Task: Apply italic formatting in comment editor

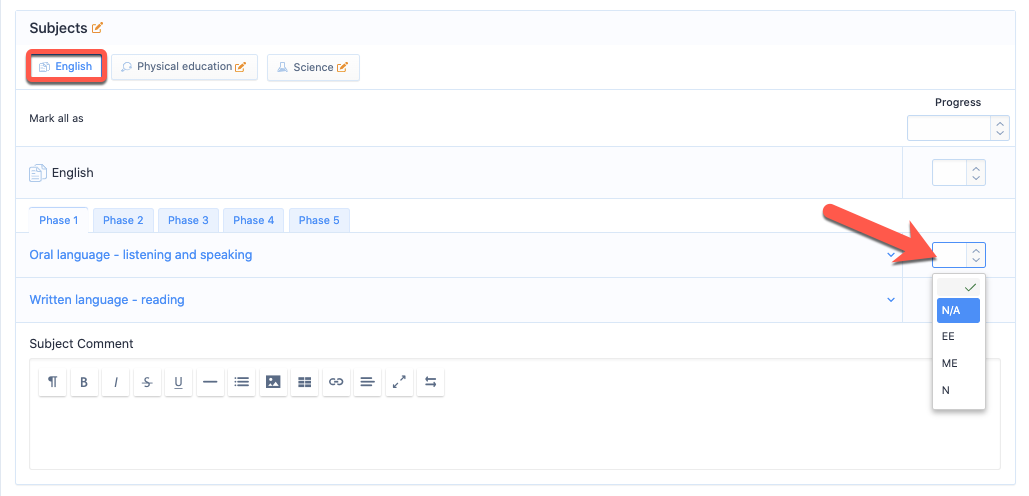Action: coord(115,382)
